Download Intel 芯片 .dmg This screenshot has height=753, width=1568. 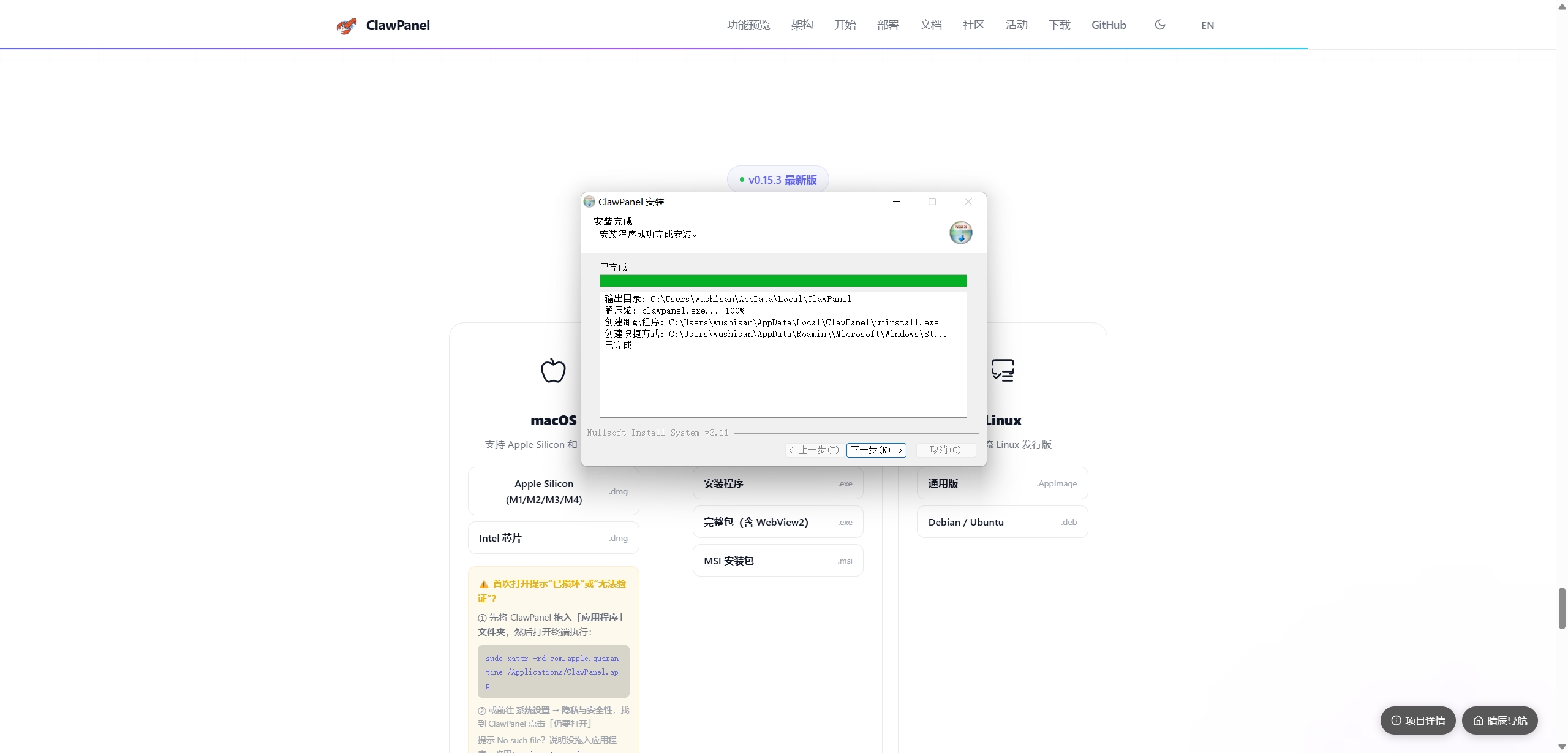(554, 538)
